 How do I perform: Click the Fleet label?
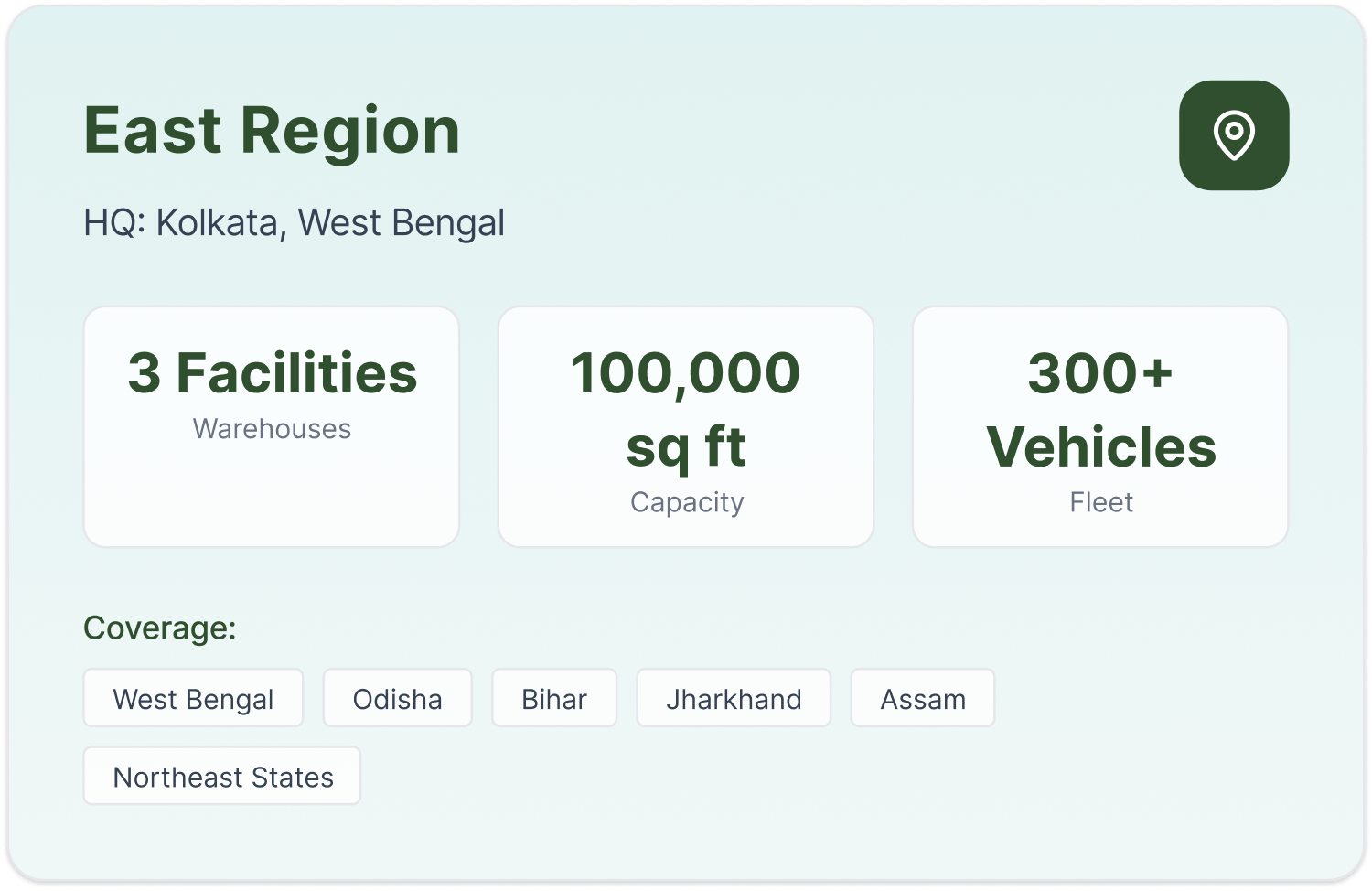[1100, 502]
